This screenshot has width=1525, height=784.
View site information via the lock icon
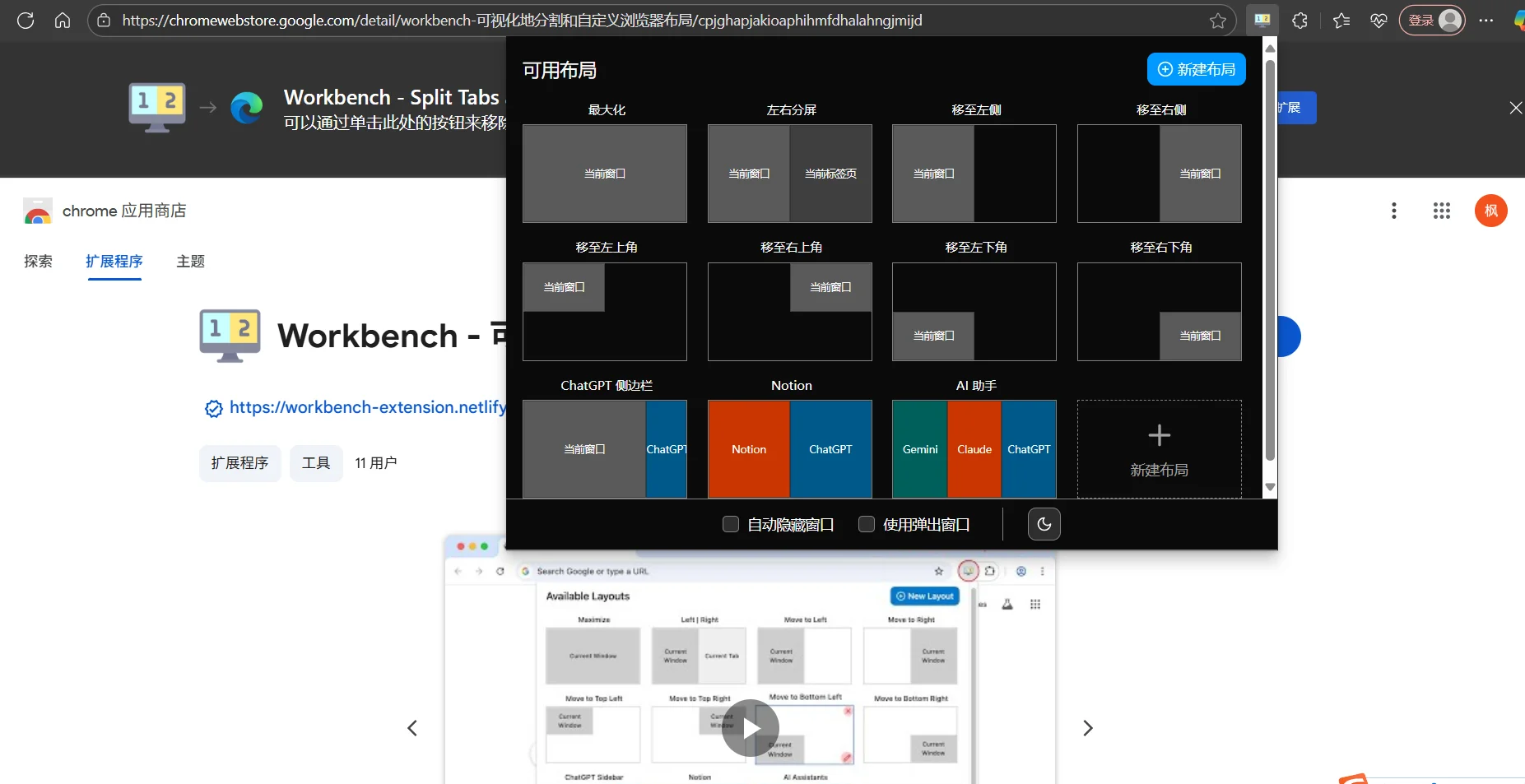104,21
